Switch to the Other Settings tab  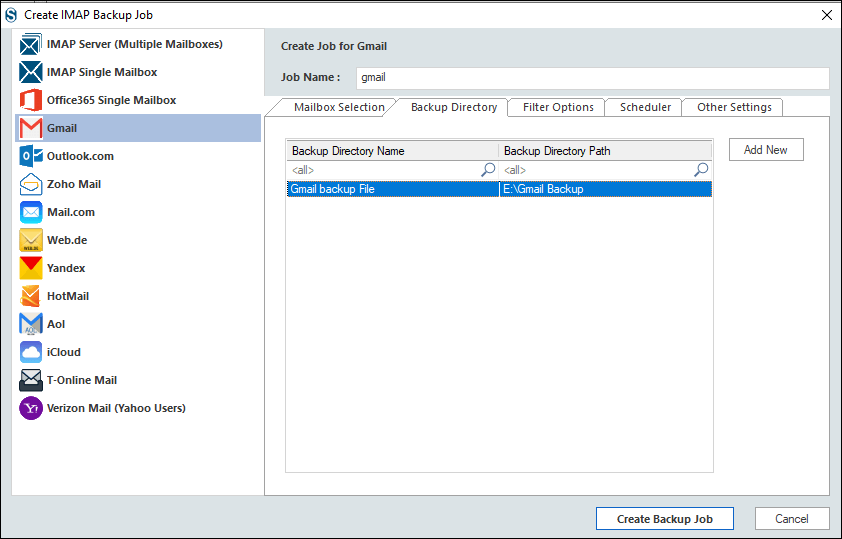[734, 107]
